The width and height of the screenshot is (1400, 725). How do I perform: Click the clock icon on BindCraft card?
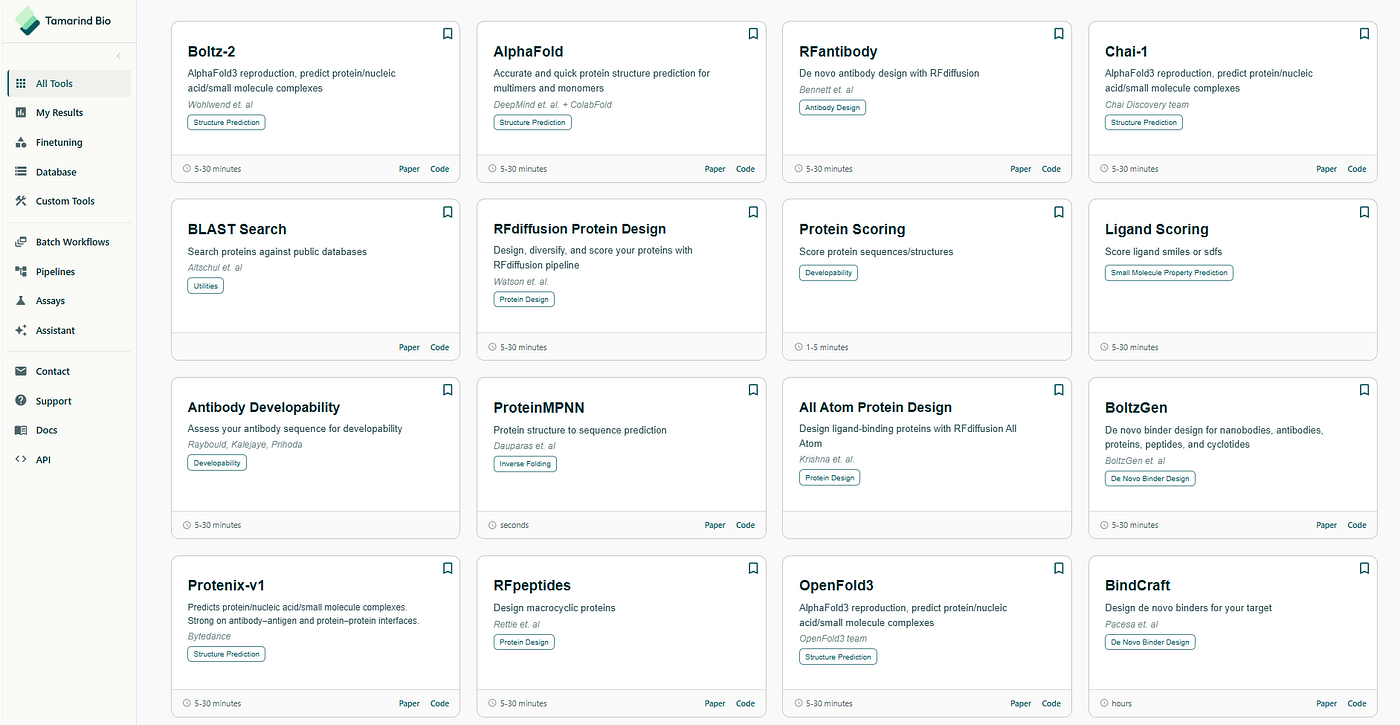(x=1103, y=703)
